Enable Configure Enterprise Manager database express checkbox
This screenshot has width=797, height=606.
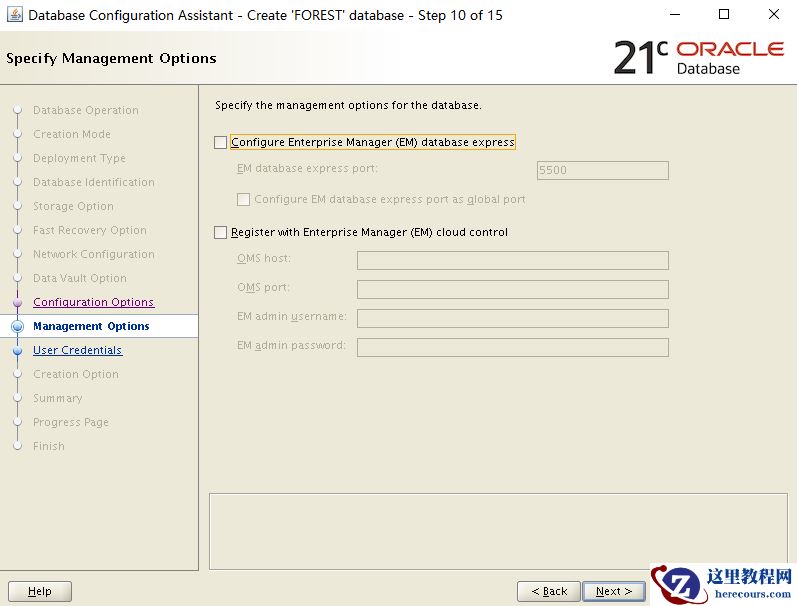coord(220,142)
